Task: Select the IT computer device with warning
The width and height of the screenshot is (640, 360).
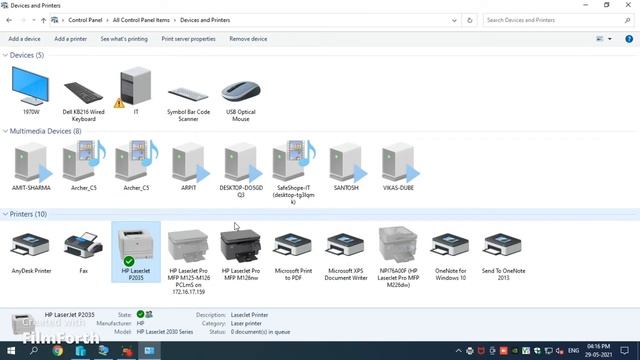Action: point(136,91)
